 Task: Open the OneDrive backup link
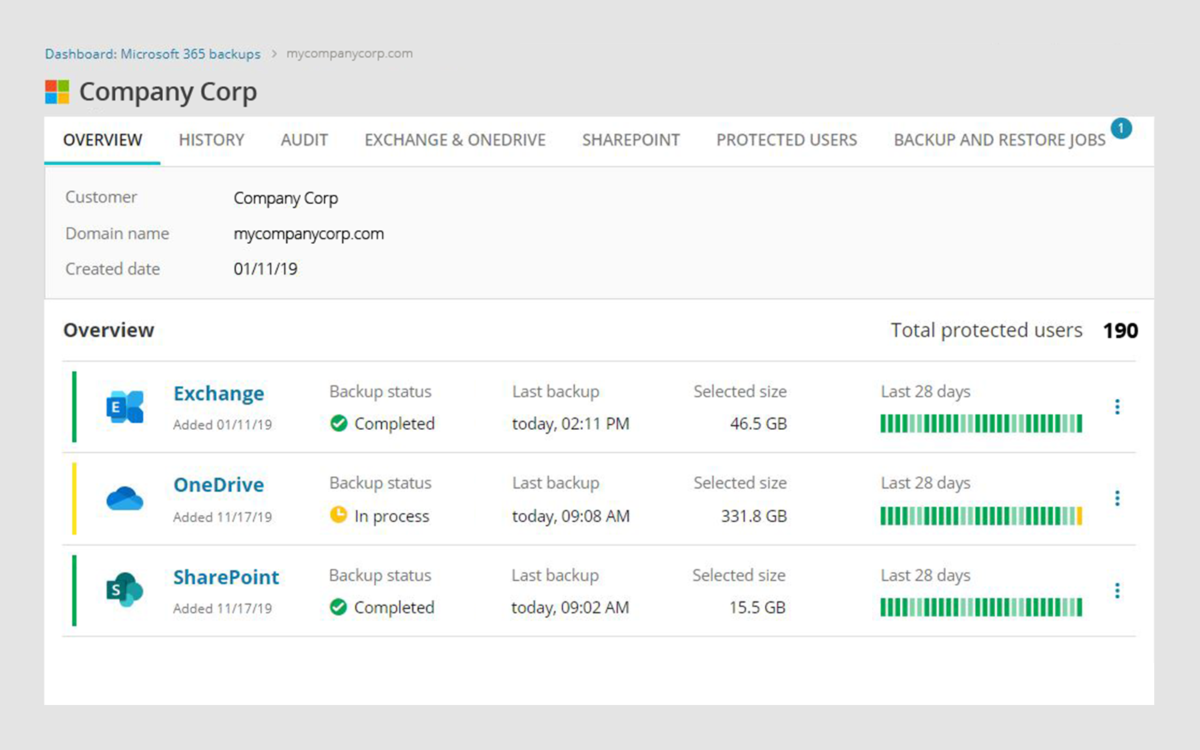pos(219,485)
